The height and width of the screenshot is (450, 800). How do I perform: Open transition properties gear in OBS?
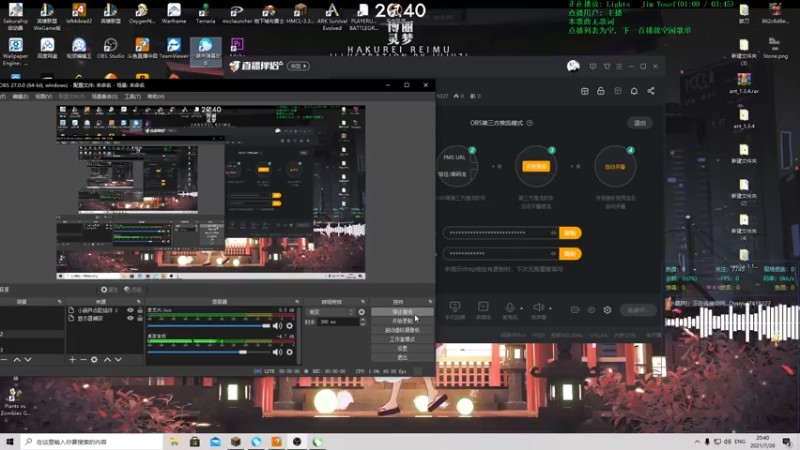pos(361,312)
